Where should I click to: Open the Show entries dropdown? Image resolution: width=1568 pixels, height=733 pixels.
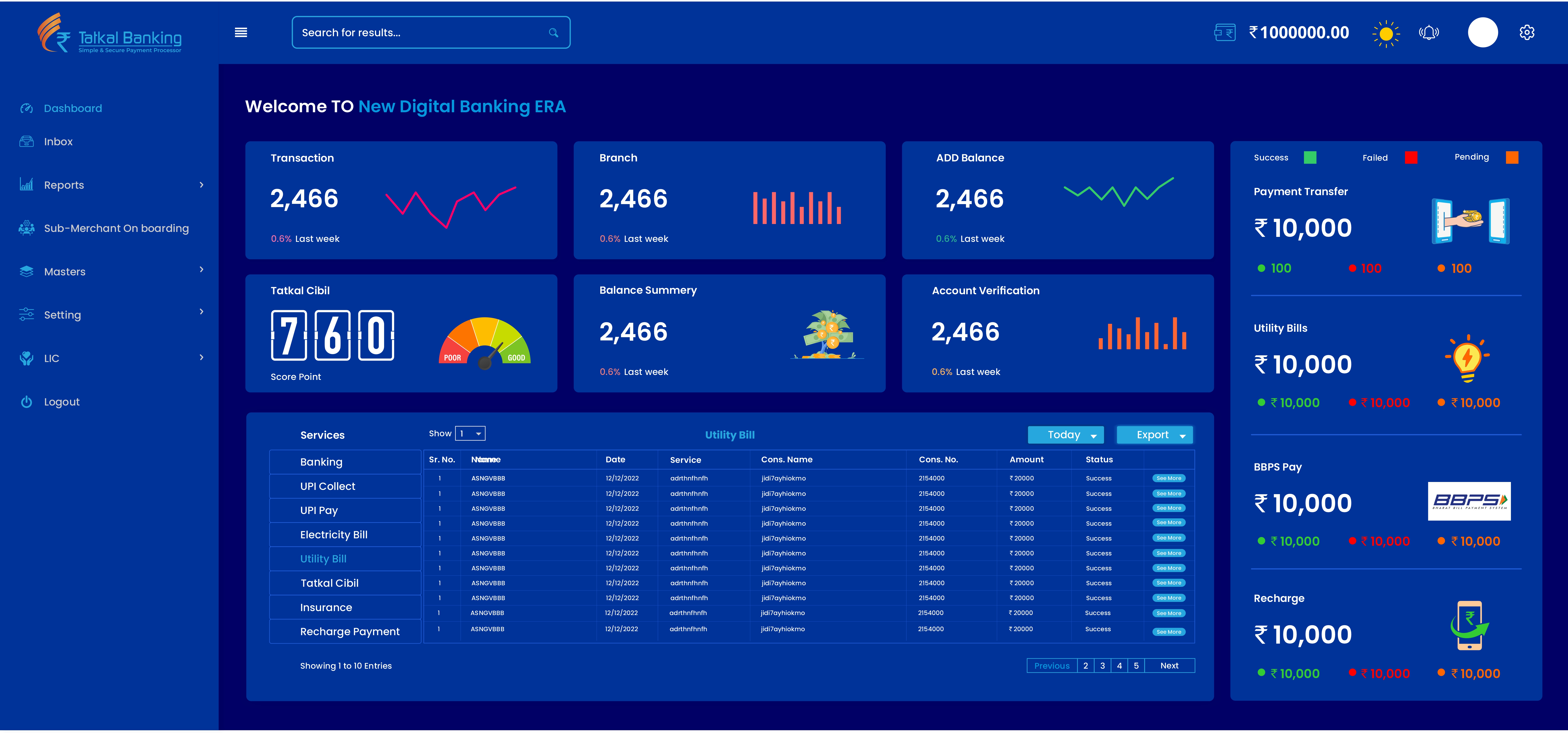tap(470, 434)
